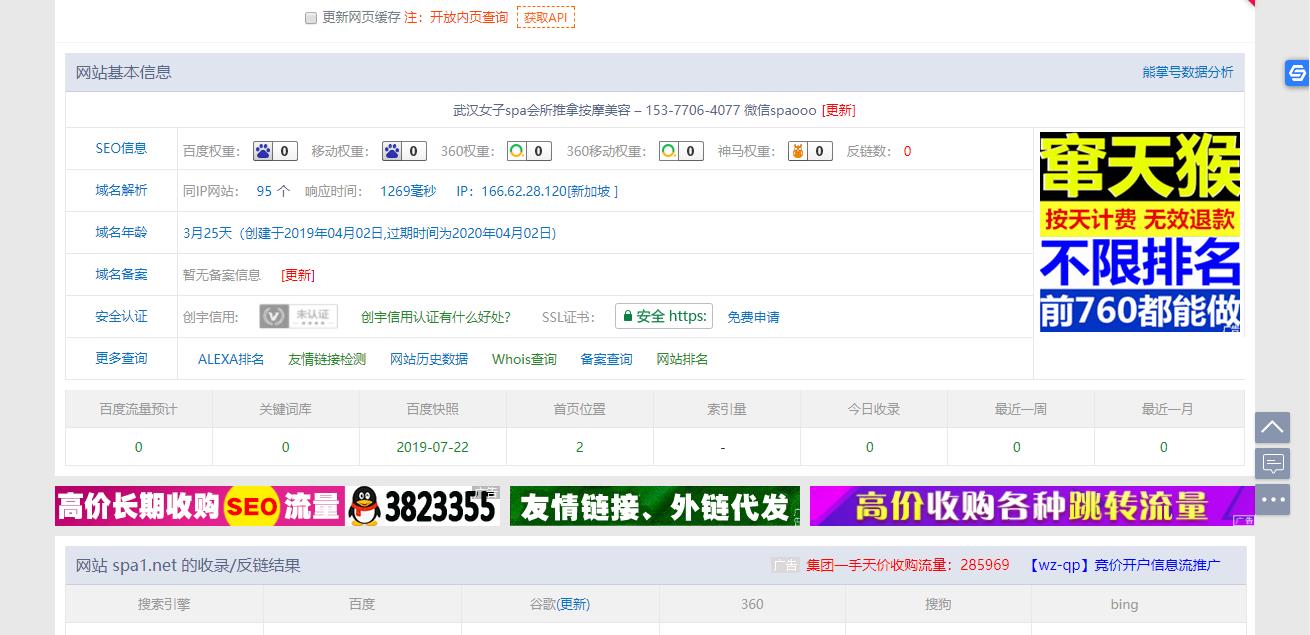
Task: Open the 集团一手天价收购流量 ad link
Action: pos(908,565)
